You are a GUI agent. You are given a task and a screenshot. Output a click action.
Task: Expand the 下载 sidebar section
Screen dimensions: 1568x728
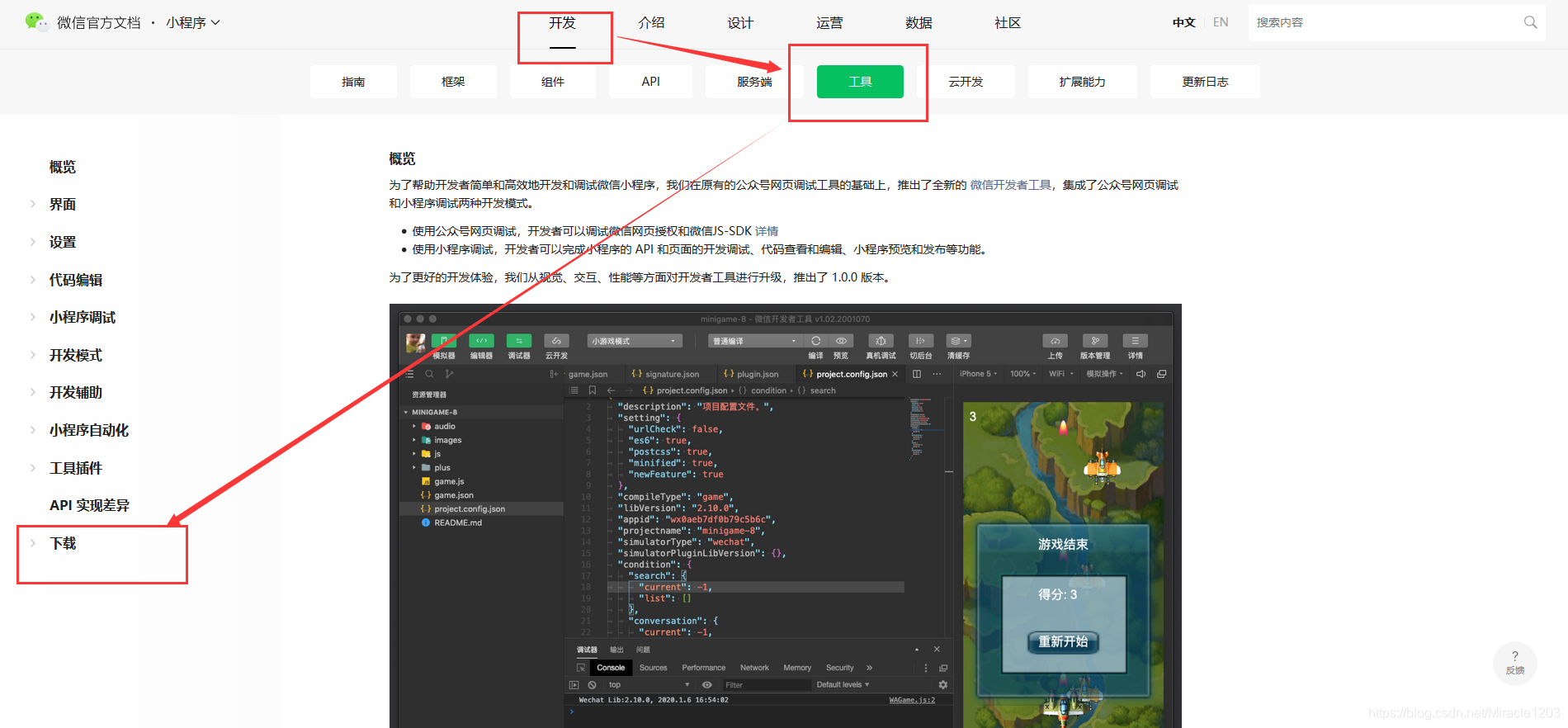click(x=63, y=543)
